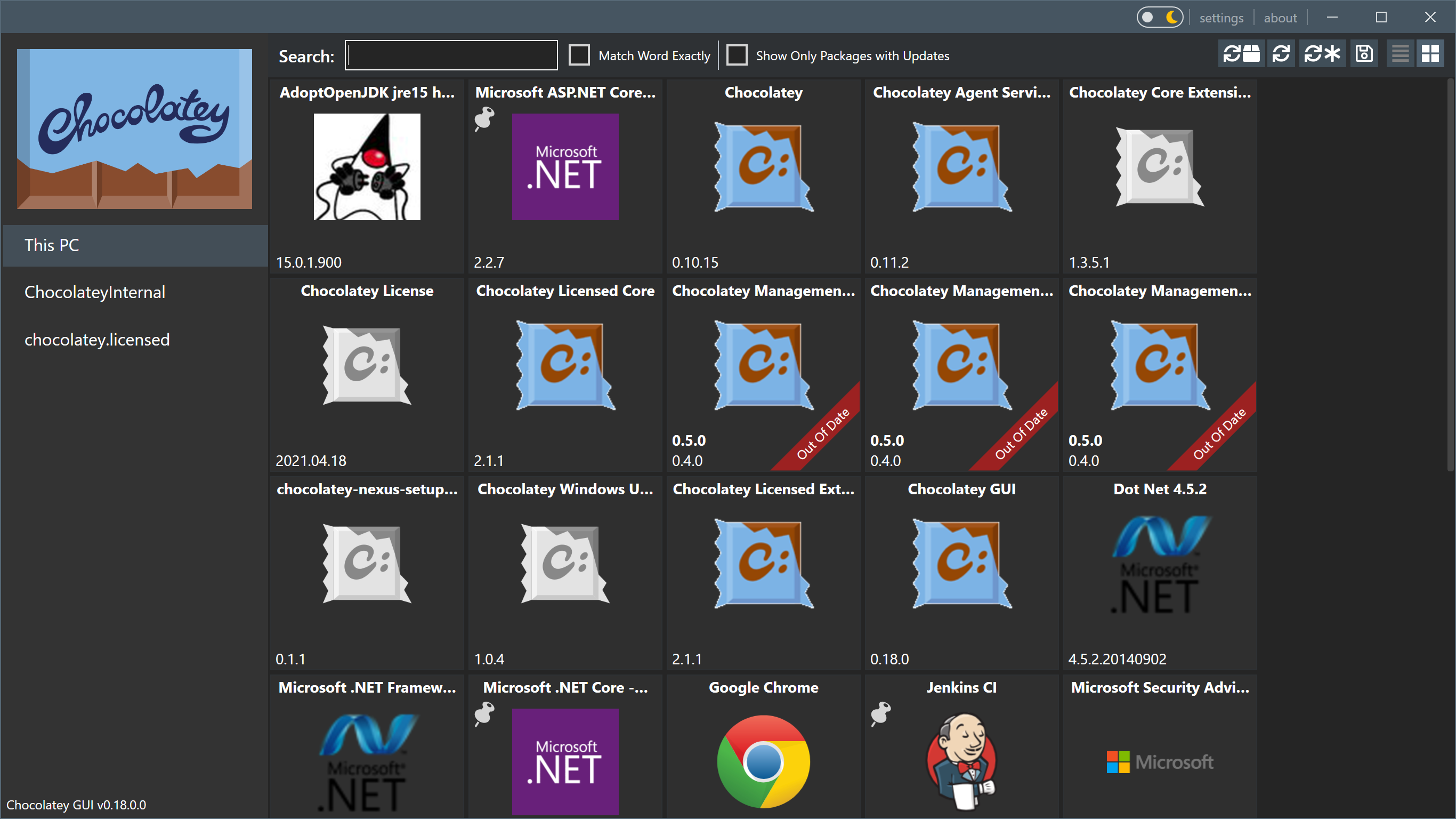Open the settings link
The image size is (1456, 819).
point(1221,18)
